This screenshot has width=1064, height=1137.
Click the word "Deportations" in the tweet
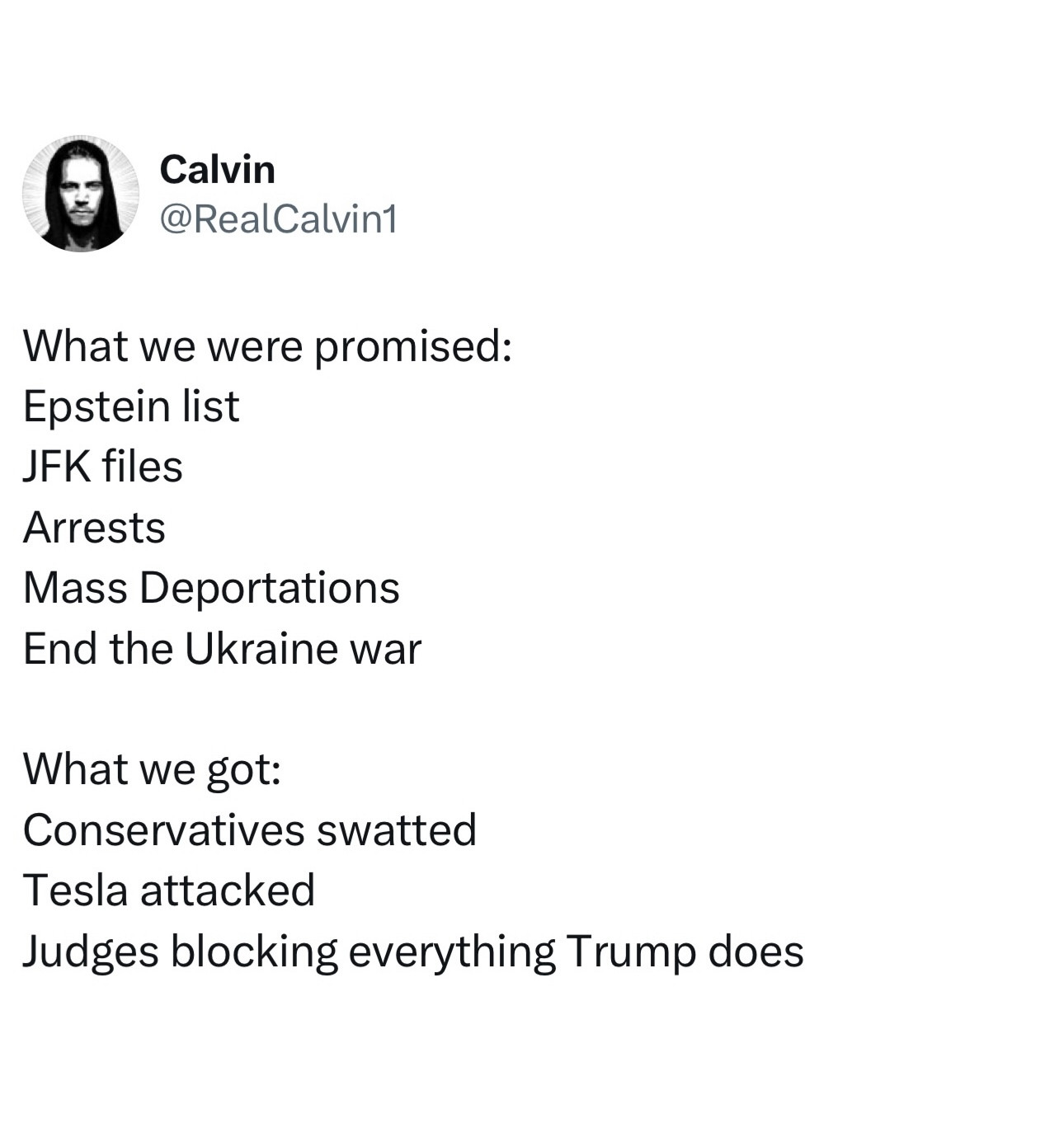point(270,588)
